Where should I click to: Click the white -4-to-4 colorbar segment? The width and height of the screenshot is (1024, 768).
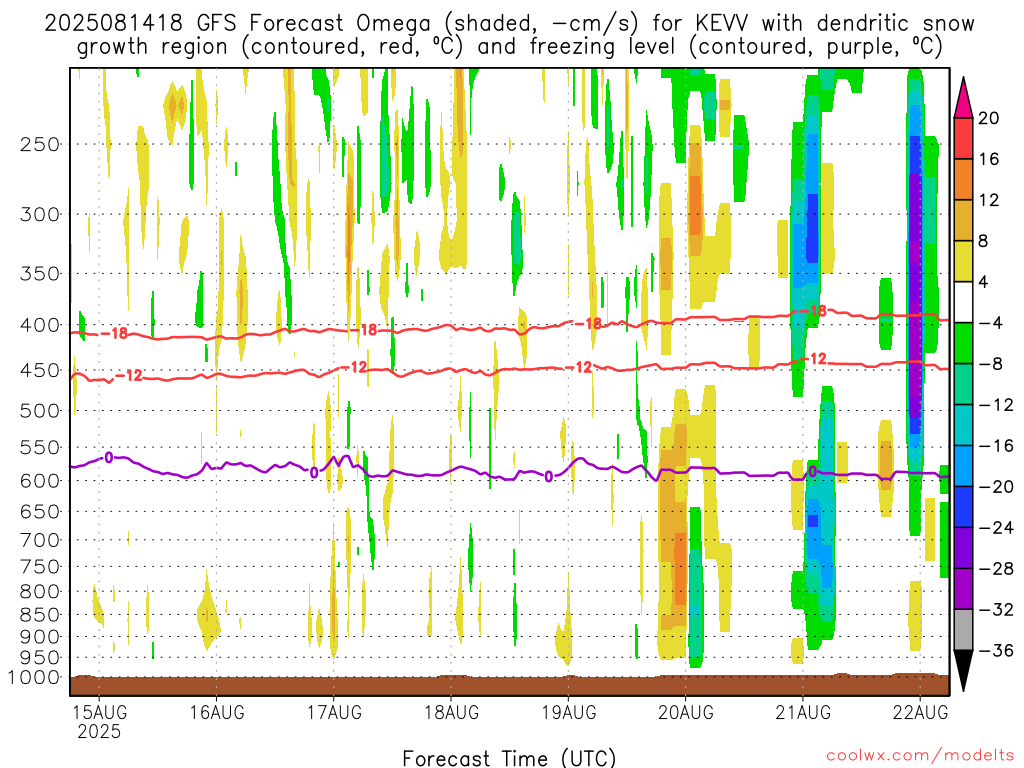[x=963, y=302]
